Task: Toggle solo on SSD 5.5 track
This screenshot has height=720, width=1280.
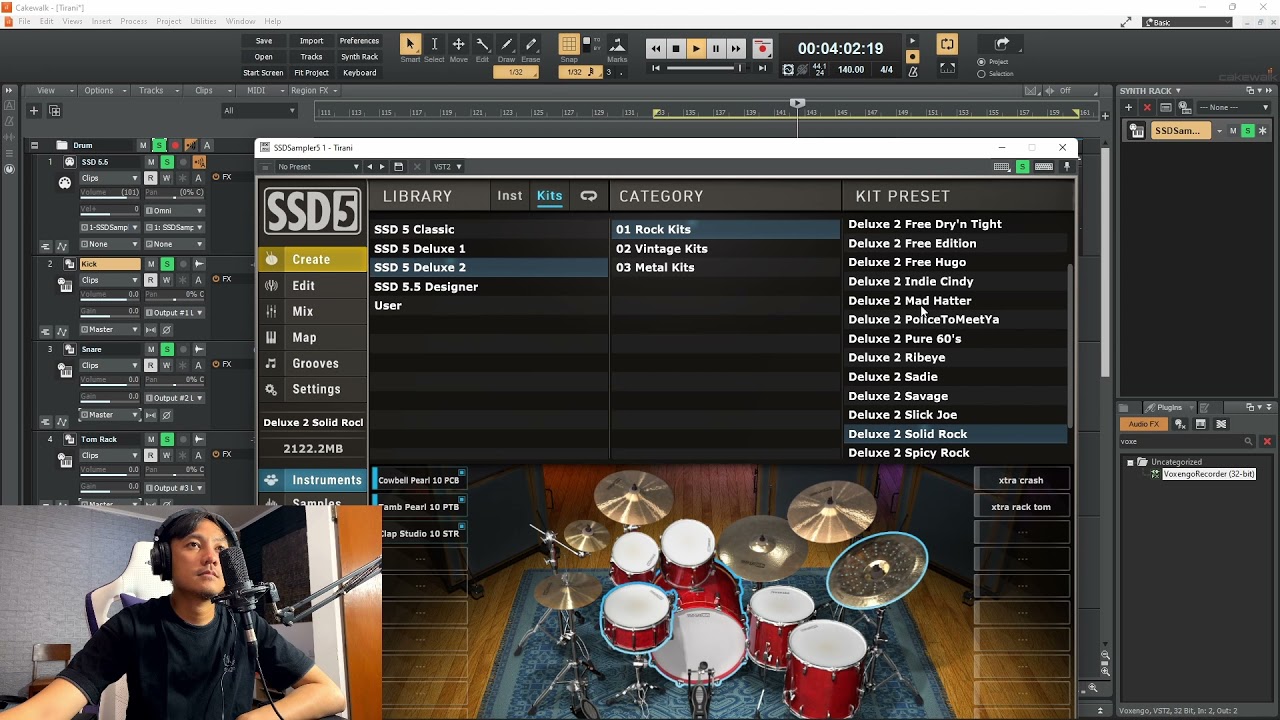Action: (x=167, y=162)
